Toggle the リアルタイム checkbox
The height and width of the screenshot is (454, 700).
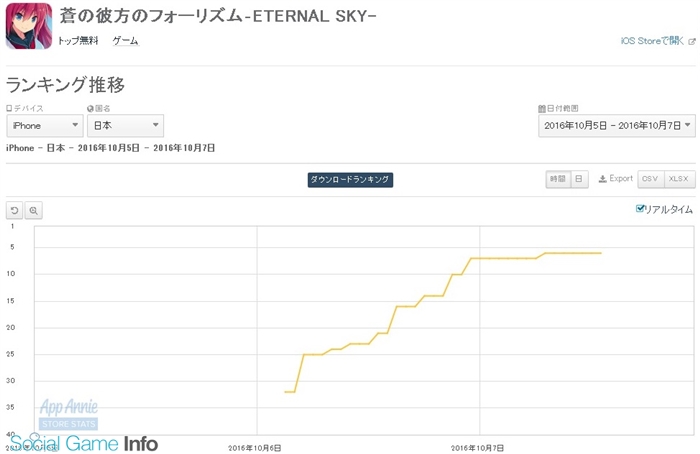click(x=640, y=208)
